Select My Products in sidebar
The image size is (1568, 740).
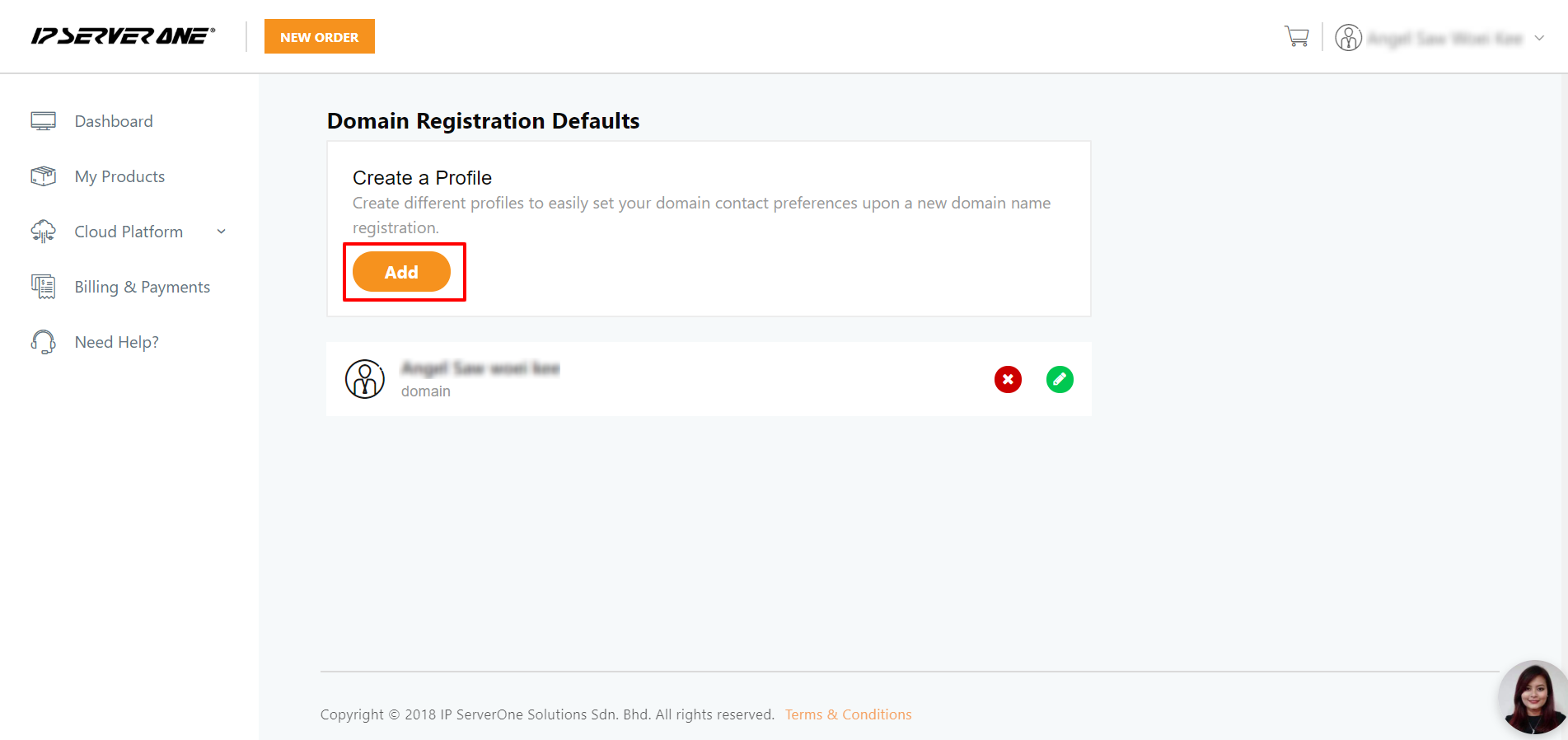119,176
